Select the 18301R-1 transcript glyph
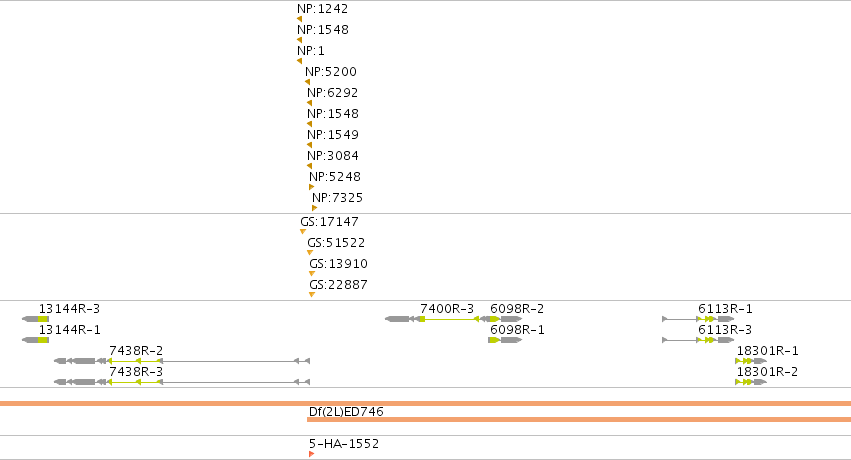The image size is (851, 460). (751, 361)
